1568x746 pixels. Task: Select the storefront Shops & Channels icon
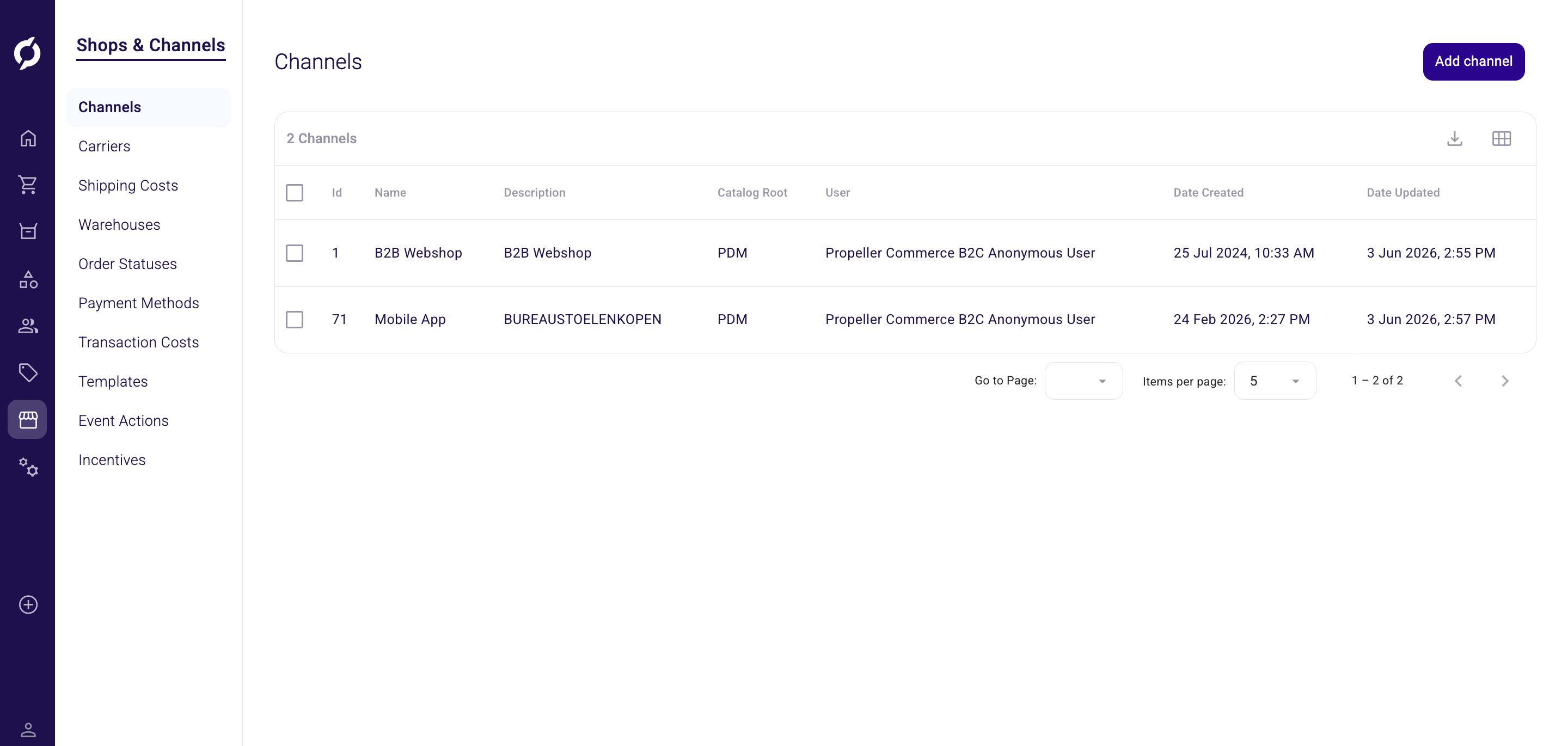(x=27, y=419)
